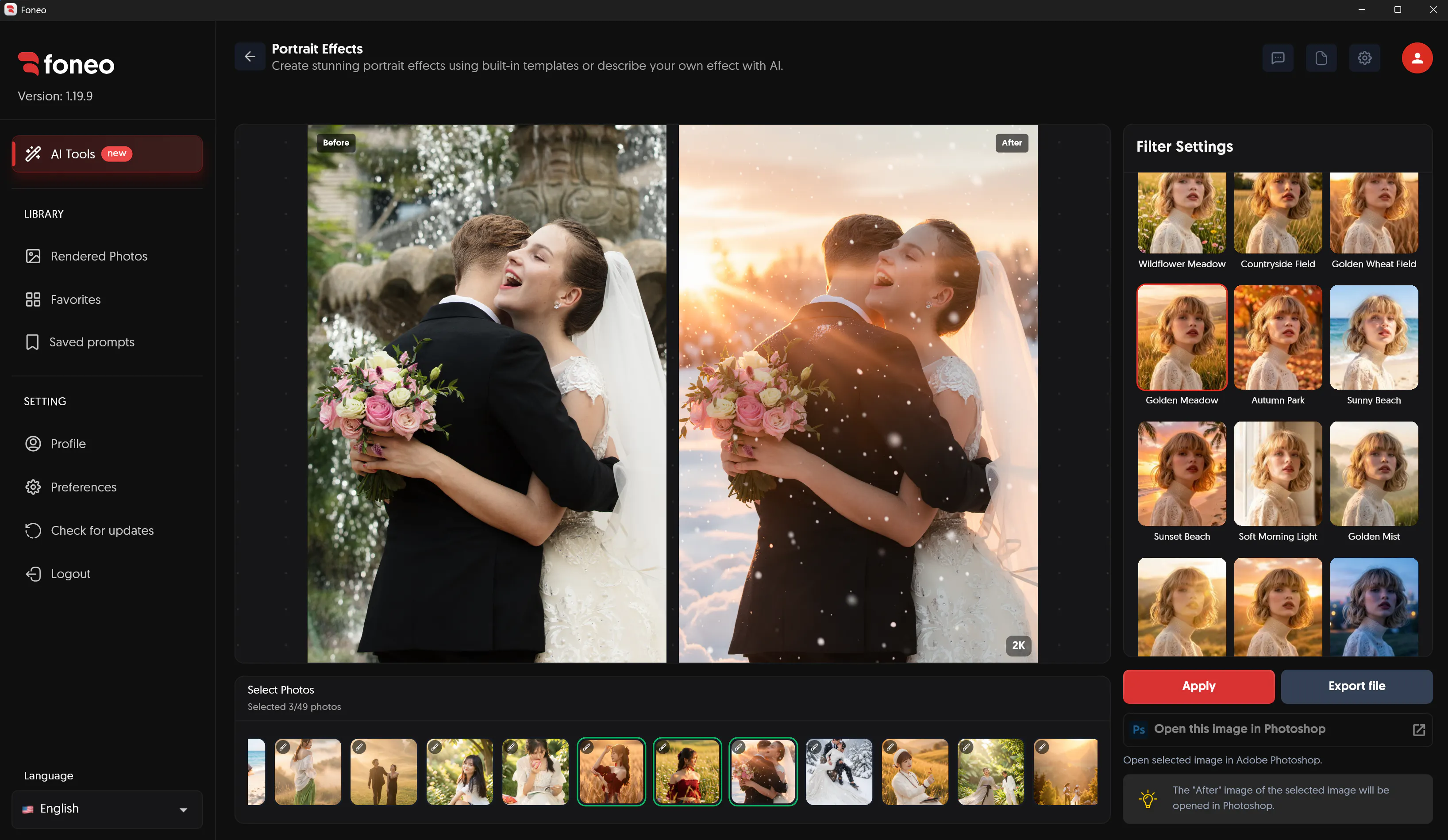Click the Version: 1.19.9 text
1448x840 pixels.
point(55,96)
